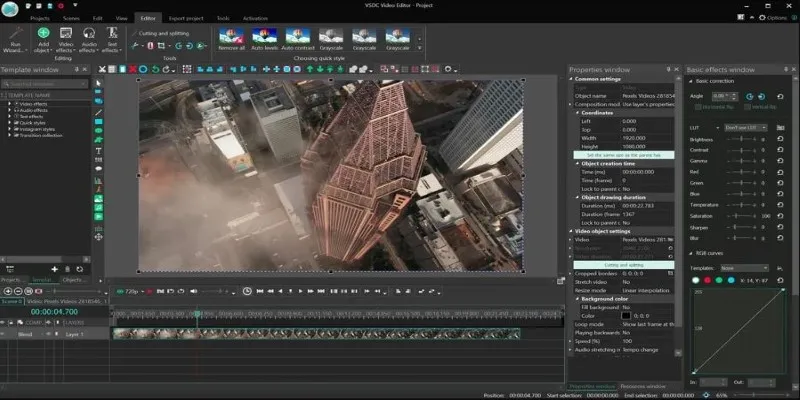Image resolution: width=800 pixels, height=400 pixels.
Task: Enable the Horizontal flip checkbox
Action: [x=699, y=107]
